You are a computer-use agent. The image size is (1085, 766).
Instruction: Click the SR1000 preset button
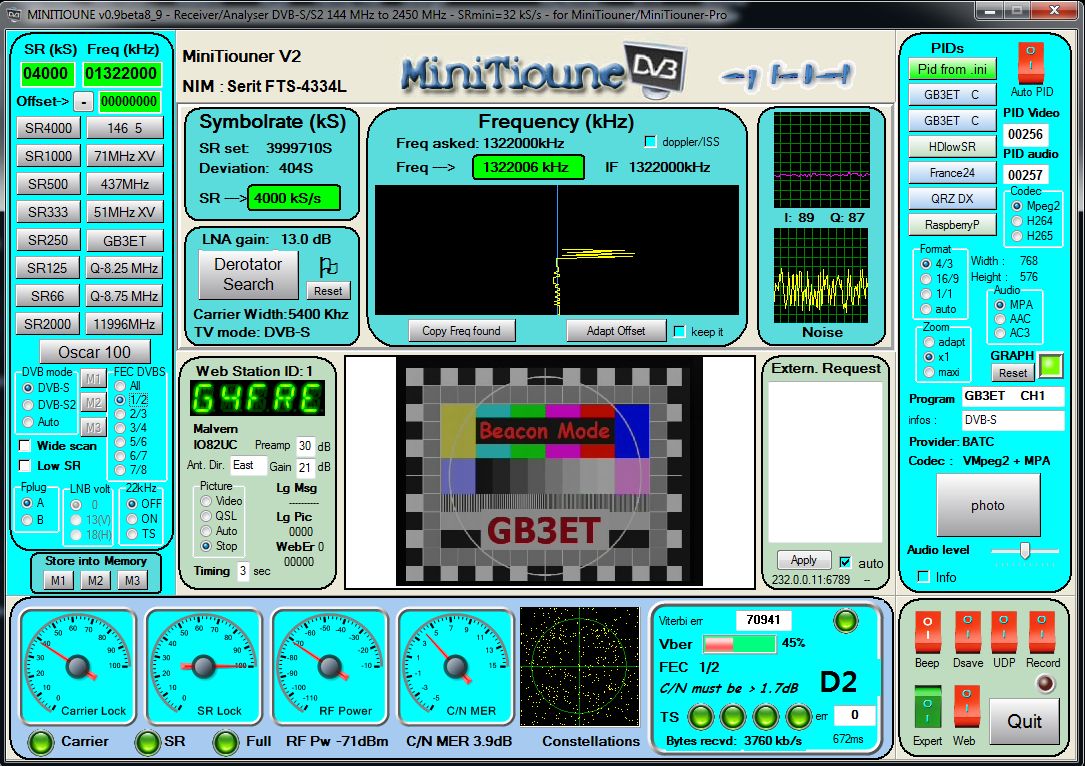pos(48,156)
